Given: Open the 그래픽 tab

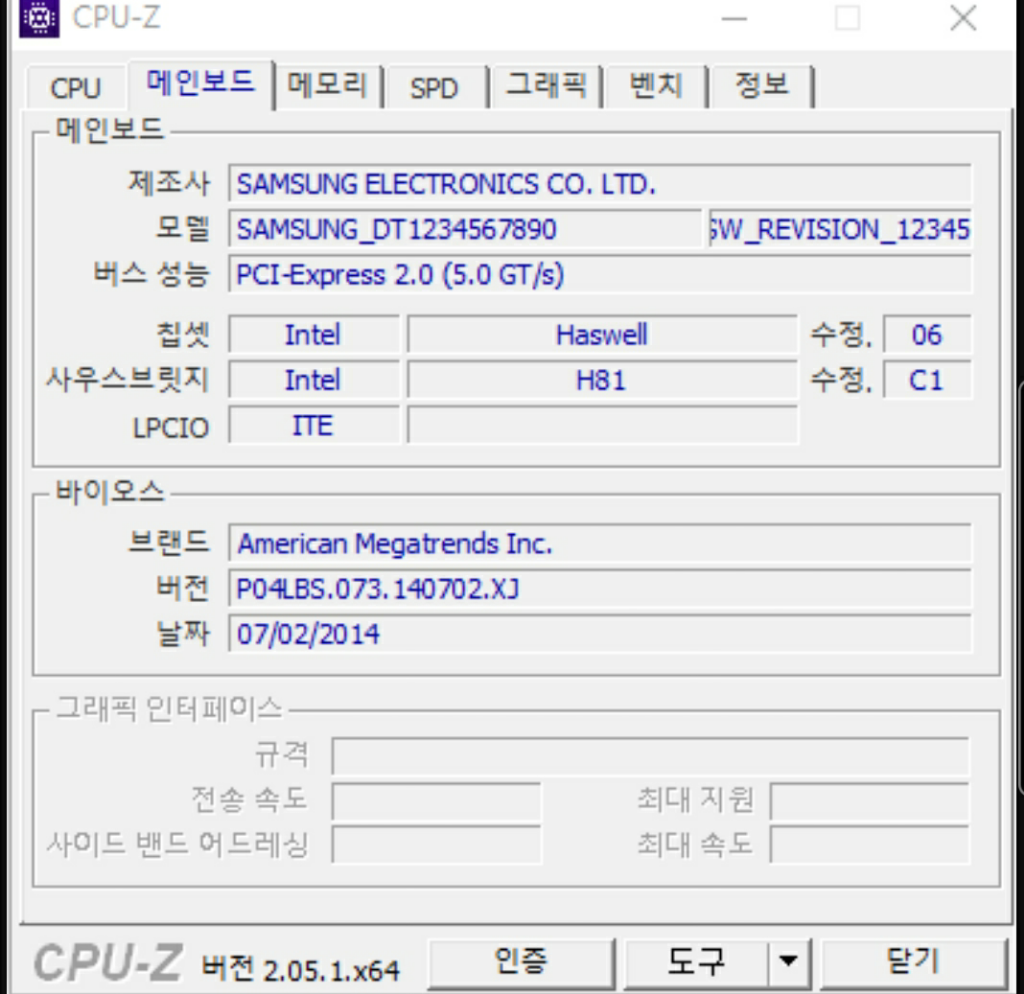Looking at the screenshot, I should coord(545,86).
